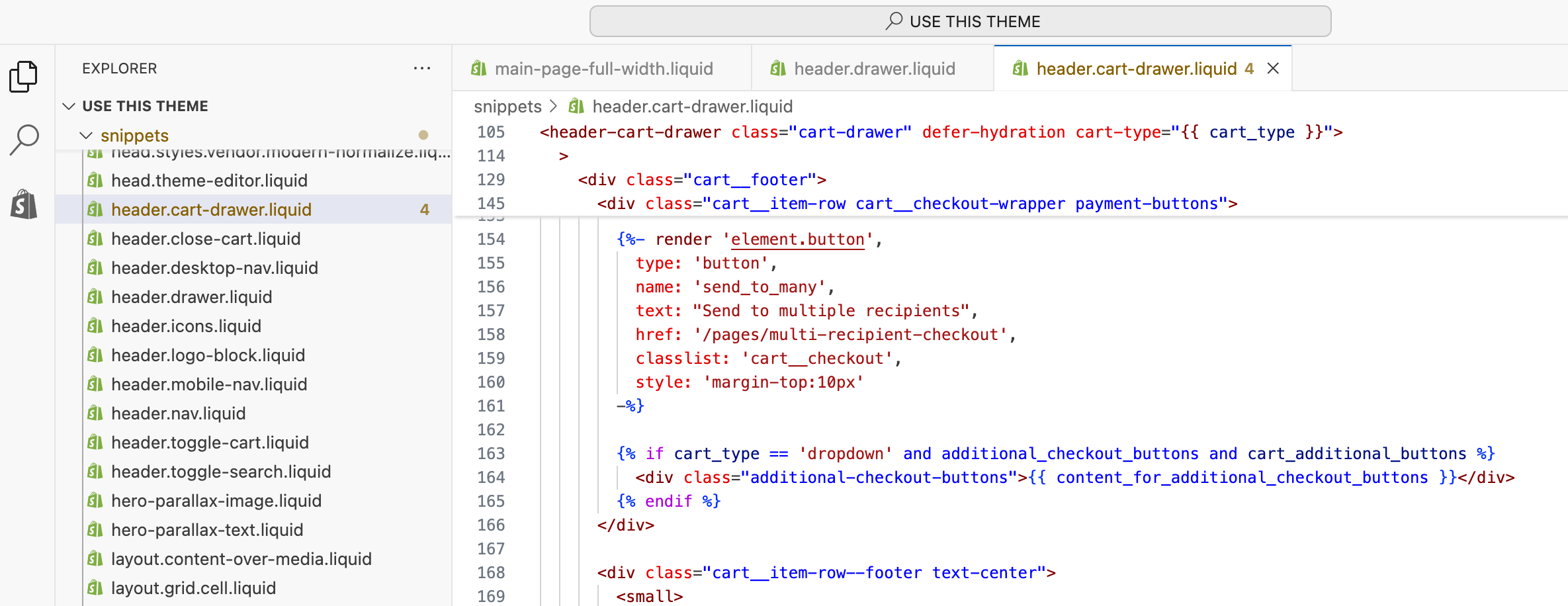
Task: Click the liquid file icon in the breadcrumb
Action: 575,106
